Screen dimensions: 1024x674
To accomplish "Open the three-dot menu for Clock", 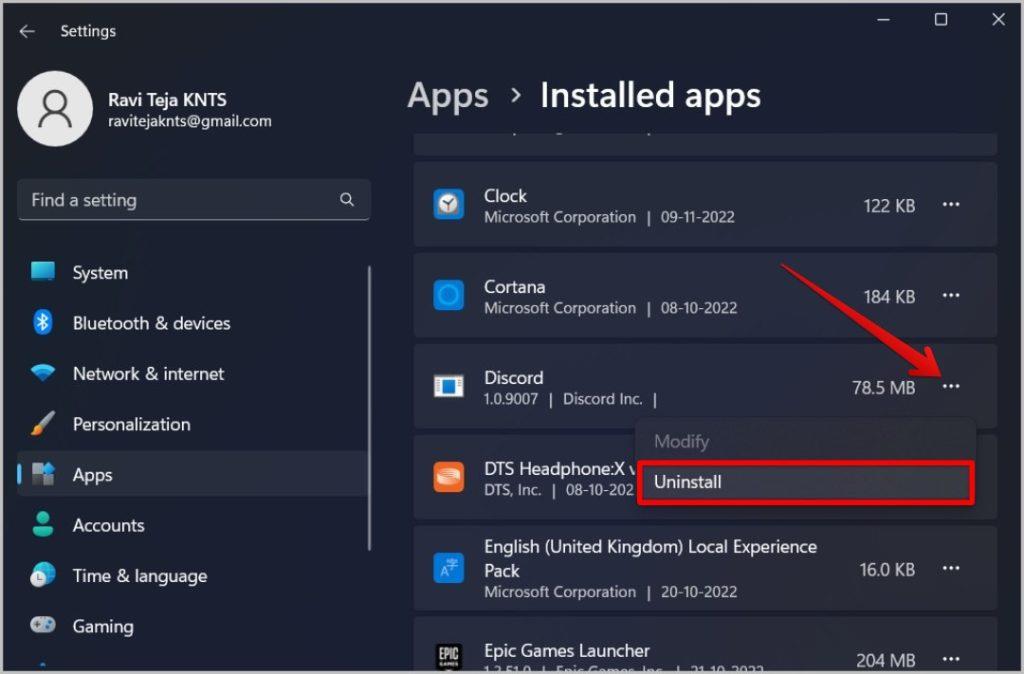I will pos(951,204).
